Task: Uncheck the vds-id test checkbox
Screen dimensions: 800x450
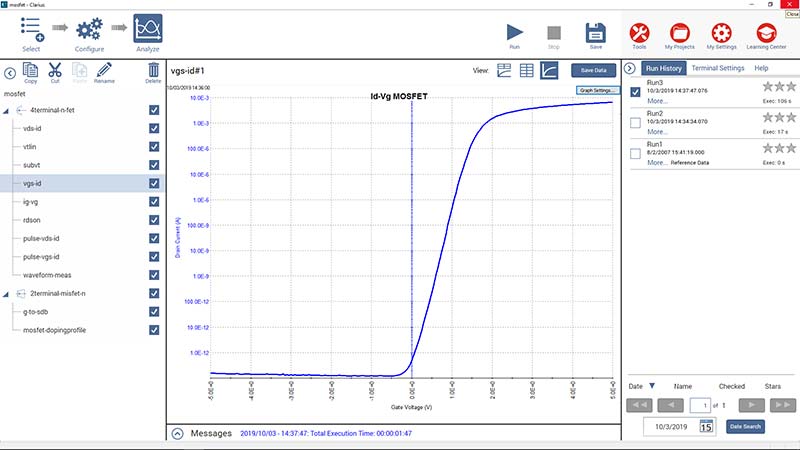Action: pyautogui.click(x=154, y=129)
